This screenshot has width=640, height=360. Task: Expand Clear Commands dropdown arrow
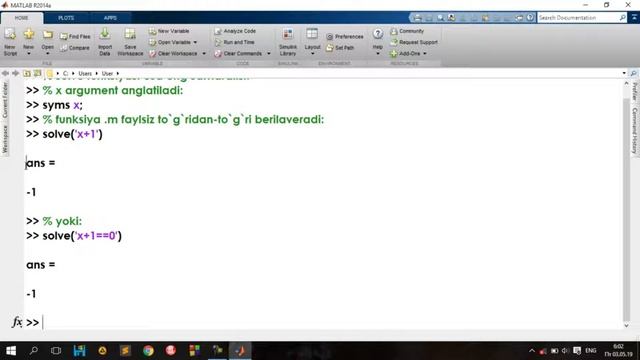(x=269, y=53)
